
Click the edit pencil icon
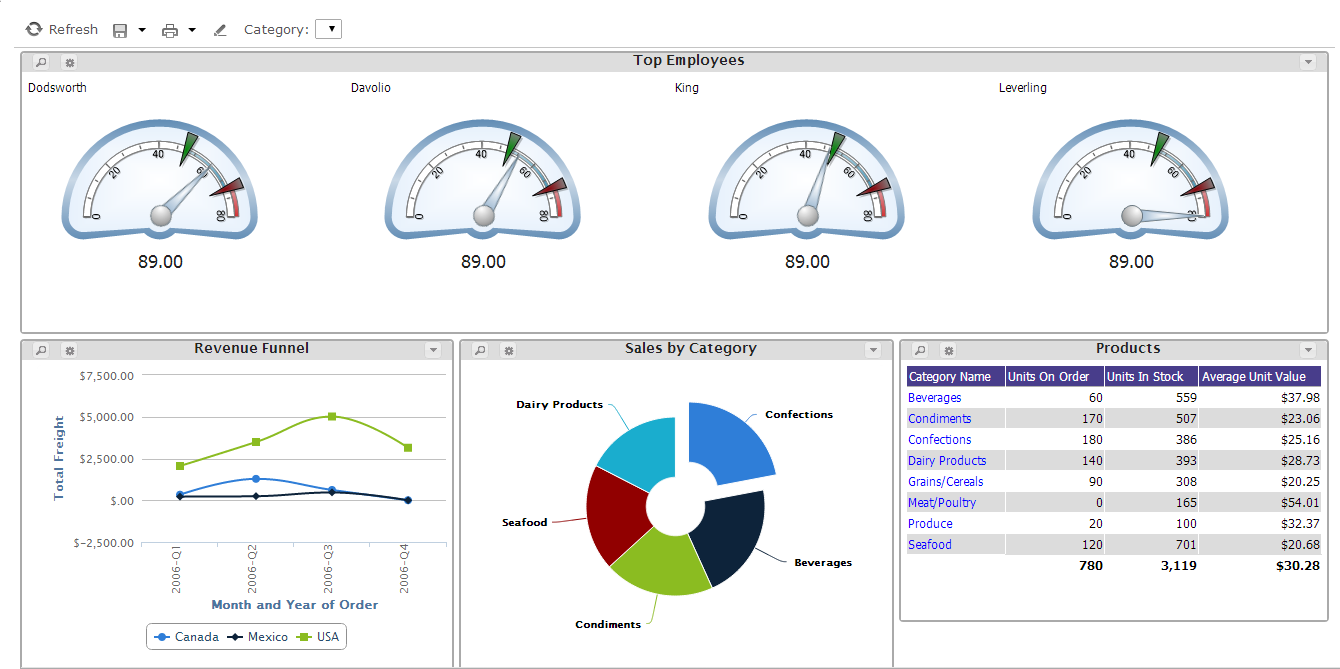coord(220,30)
